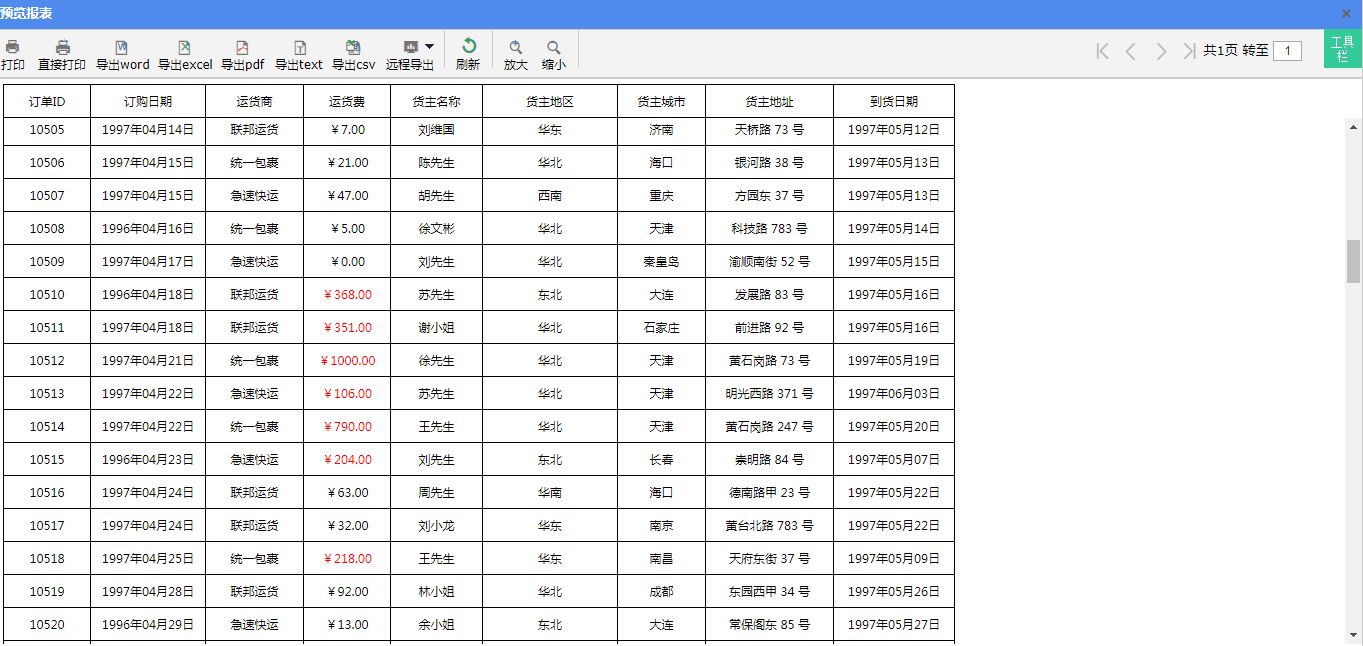Close the 预览报表 preview window
1363x646 pixels.
[1346, 13]
